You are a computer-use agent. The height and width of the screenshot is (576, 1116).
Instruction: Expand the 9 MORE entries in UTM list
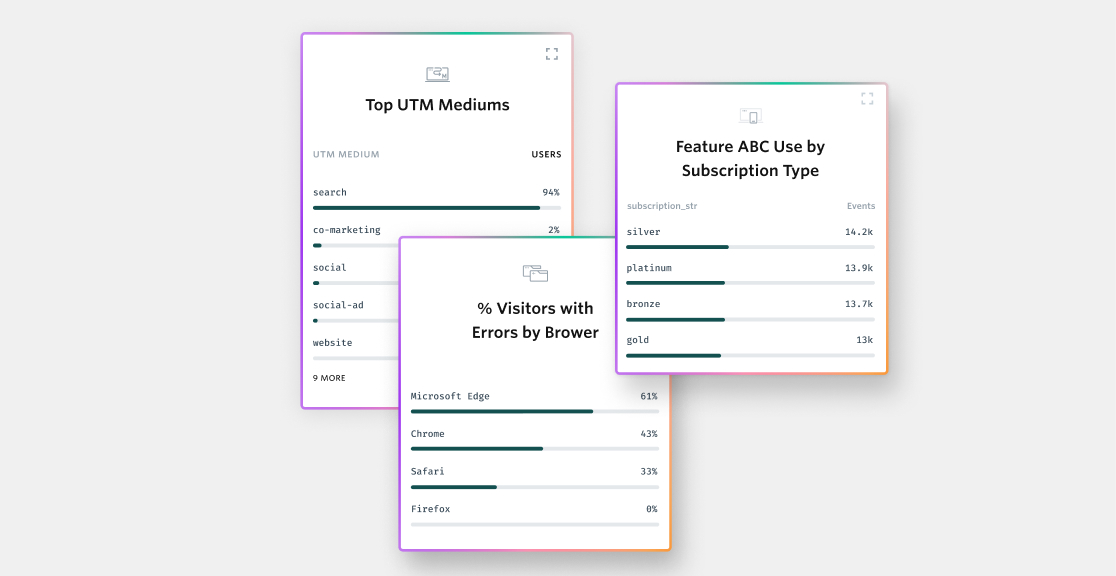329,378
